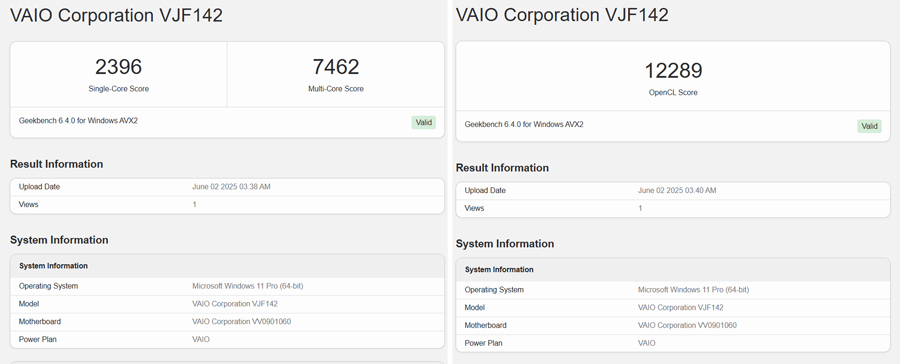Select Motherboard value VV0901060 in right panel
The height and width of the screenshot is (364, 900).
pos(688,326)
